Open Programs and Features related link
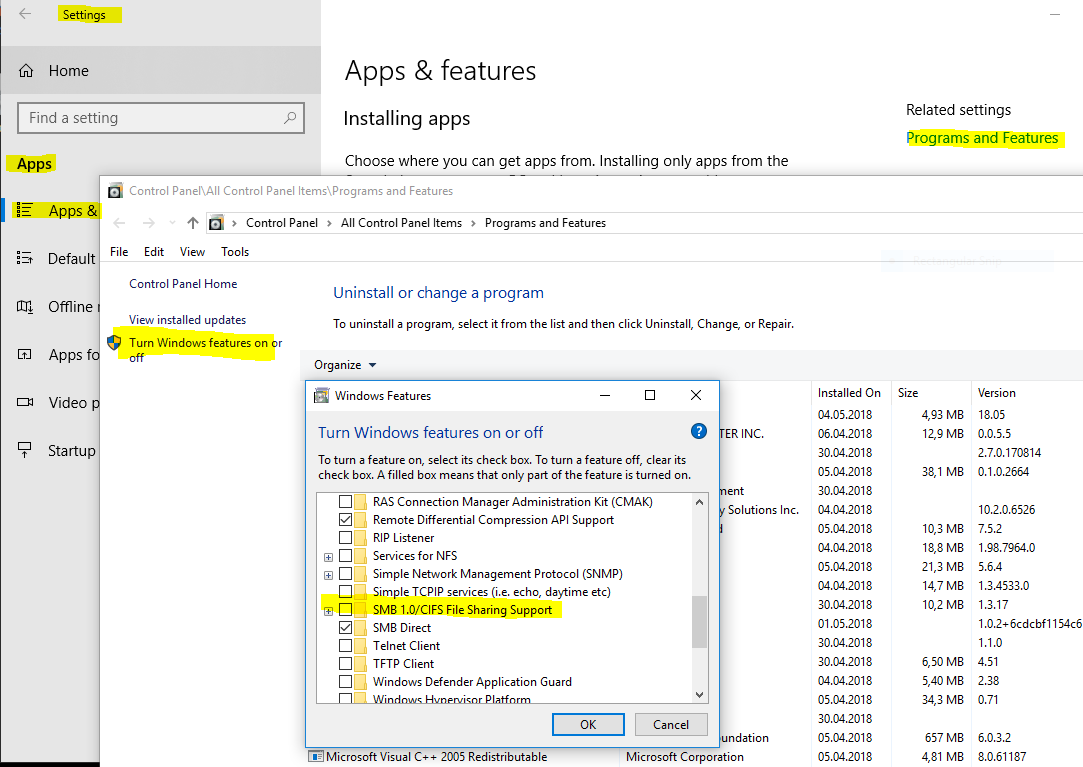 point(981,138)
